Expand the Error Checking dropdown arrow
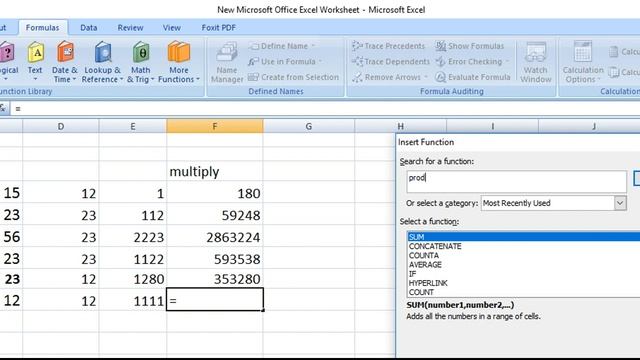Image resolution: width=640 pixels, height=360 pixels. click(x=507, y=62)
